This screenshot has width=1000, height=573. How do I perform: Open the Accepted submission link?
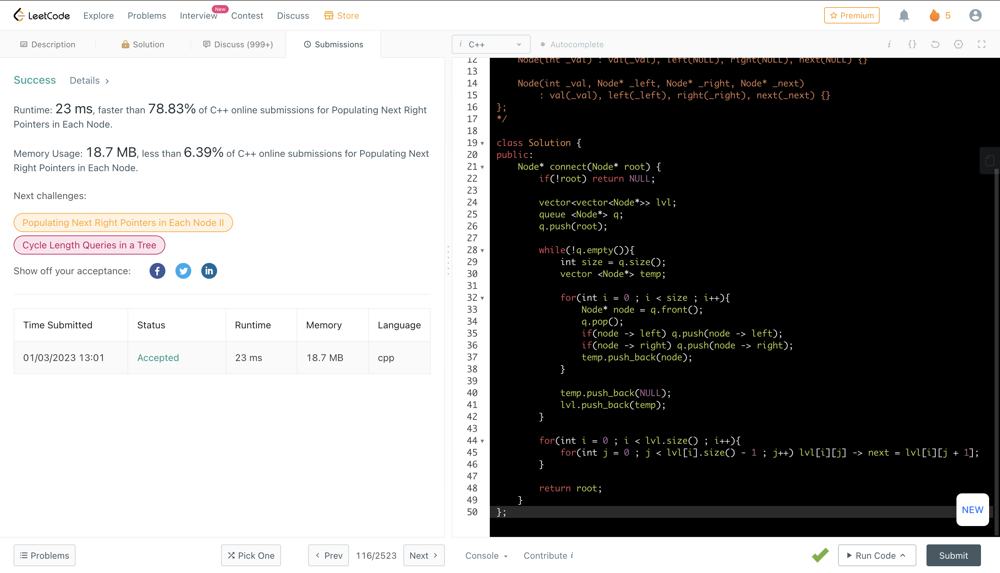158,357
